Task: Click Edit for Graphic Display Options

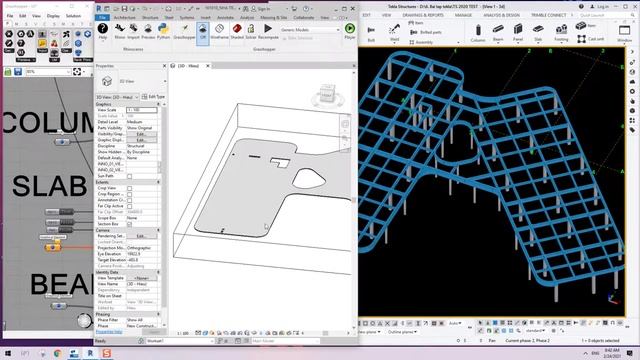Action: point(141,140)
